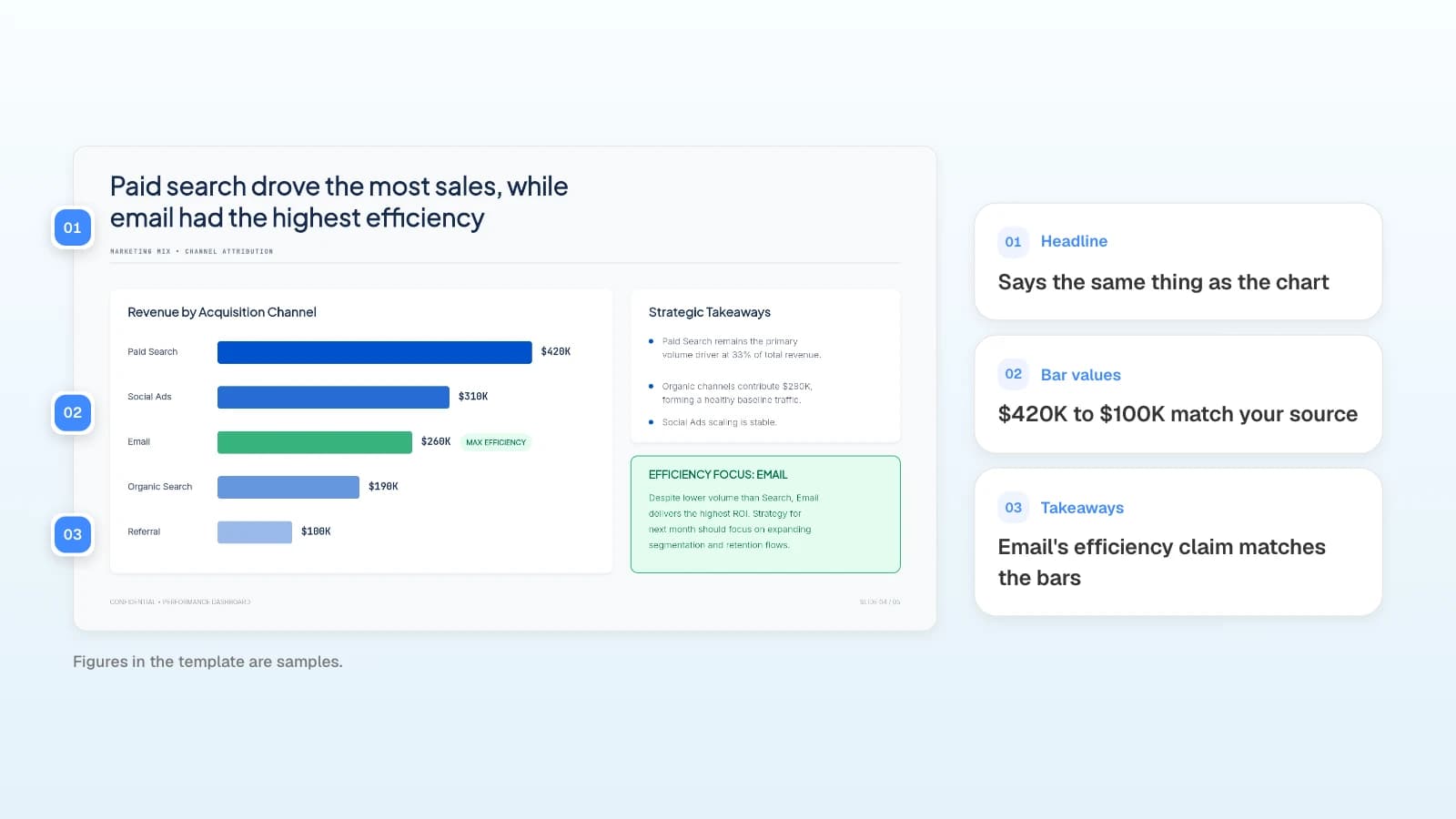Click the 'Despite lower volume than Search' paragraph
Viewport: 1456px width, 819px height.
pos(733,521)
